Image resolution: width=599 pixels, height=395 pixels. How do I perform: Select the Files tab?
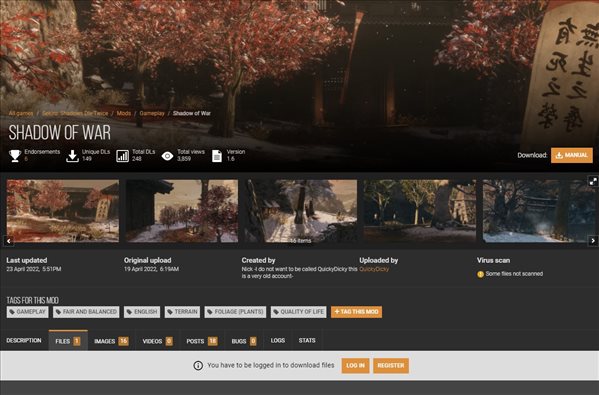click(x=68, y=341)
